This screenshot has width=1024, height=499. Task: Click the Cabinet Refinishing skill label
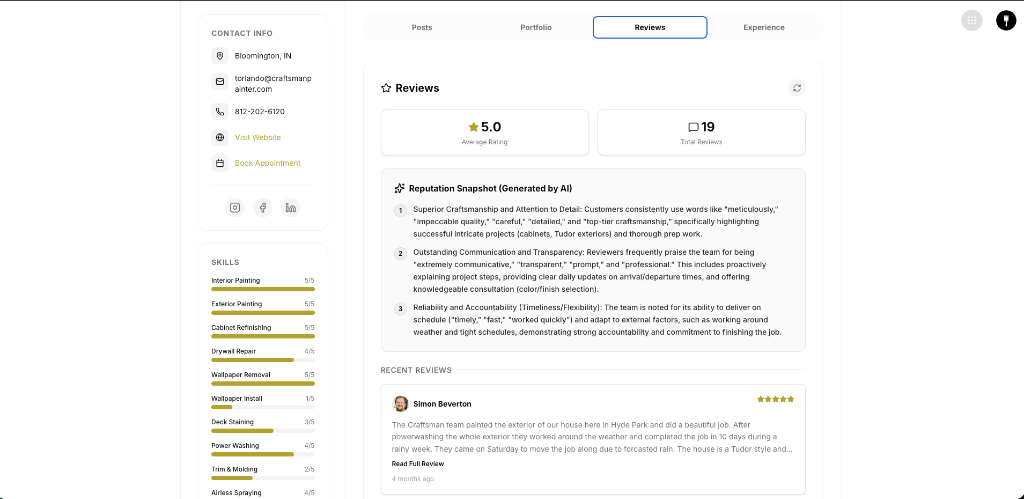[241, 328]
